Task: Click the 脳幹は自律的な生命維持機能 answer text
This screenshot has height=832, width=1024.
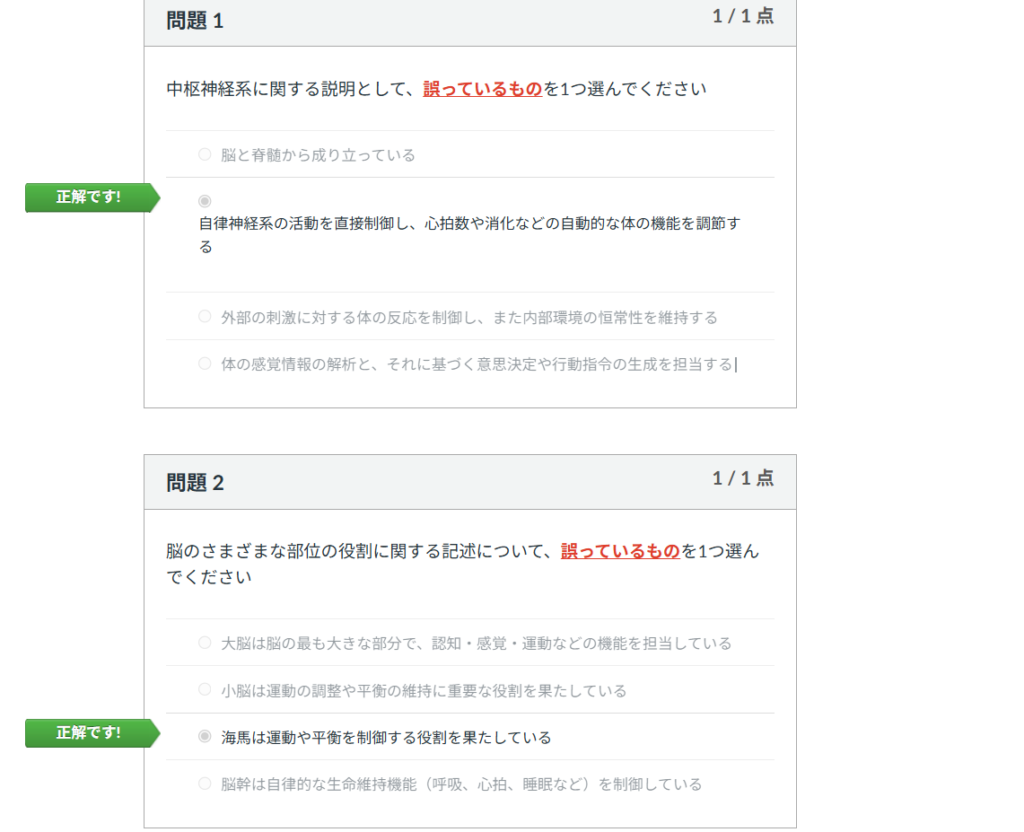Action: point(461,784)
